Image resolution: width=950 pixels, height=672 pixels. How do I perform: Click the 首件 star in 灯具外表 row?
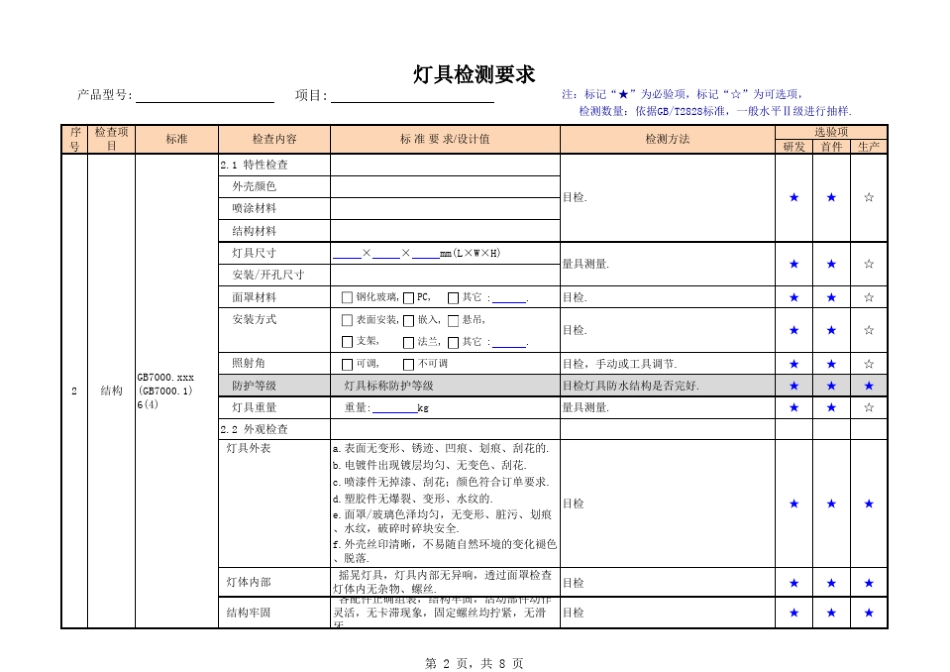tap(831, 504)
